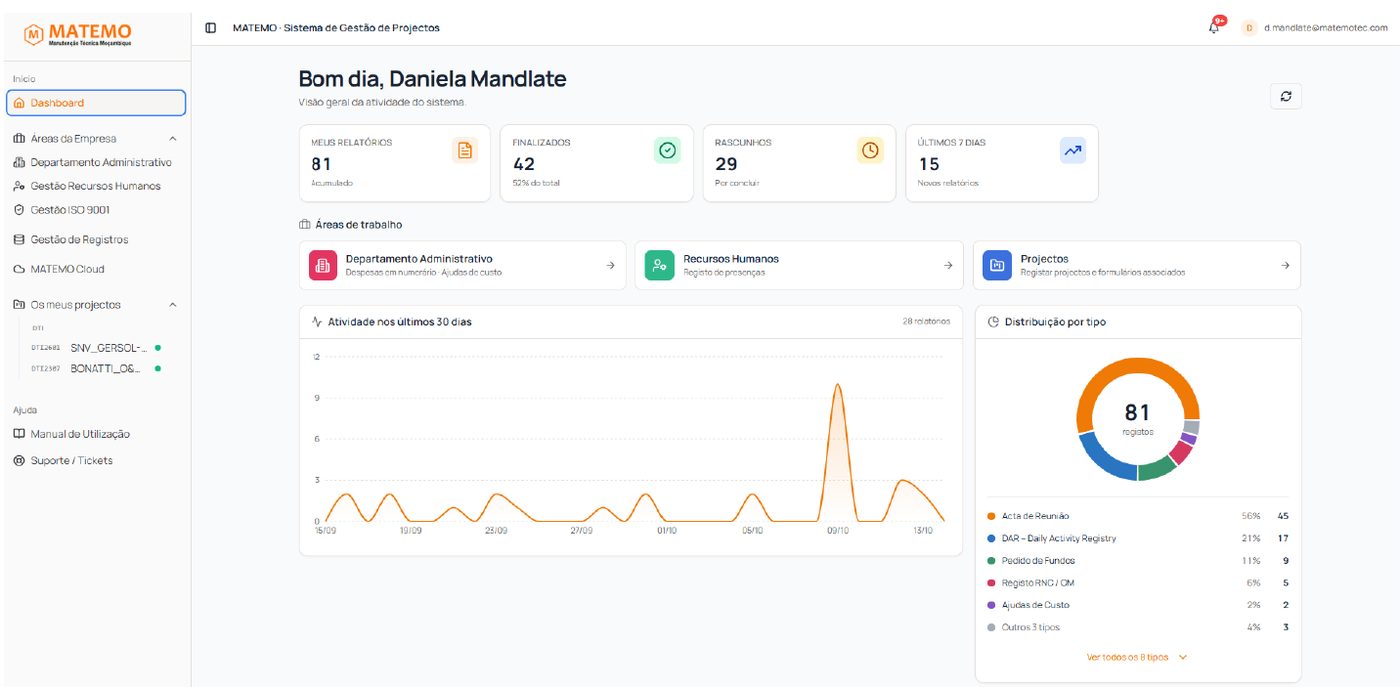Click the trend icon in Últimos 7 Dias card

click(1072, 150)
